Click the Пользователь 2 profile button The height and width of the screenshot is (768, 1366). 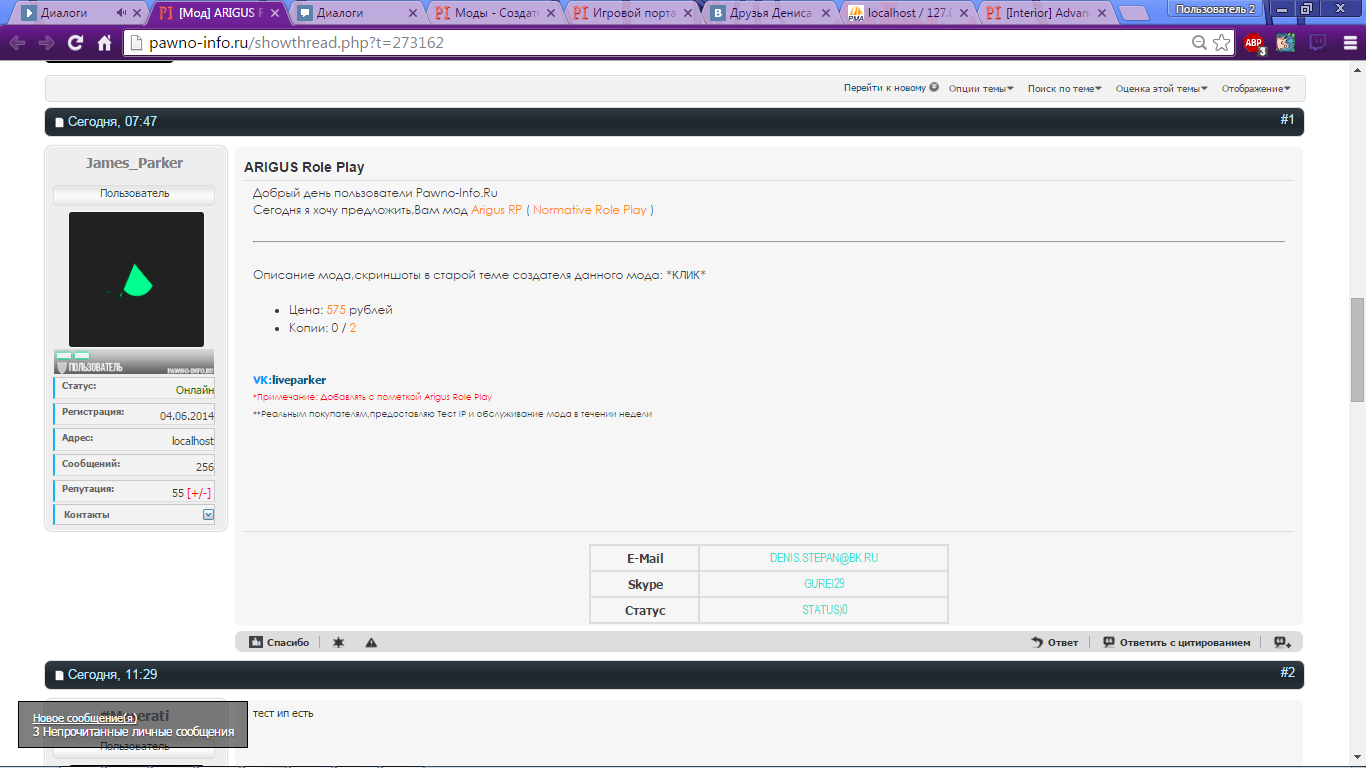tap(1215, 8)
